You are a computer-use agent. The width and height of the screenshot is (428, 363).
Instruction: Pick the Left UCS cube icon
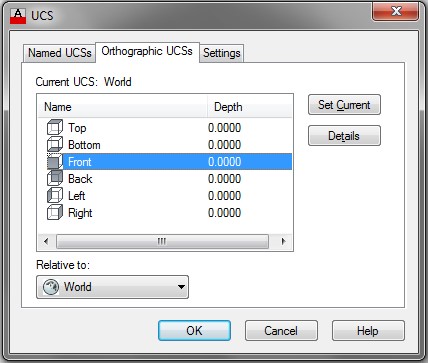tap(55, 196)
